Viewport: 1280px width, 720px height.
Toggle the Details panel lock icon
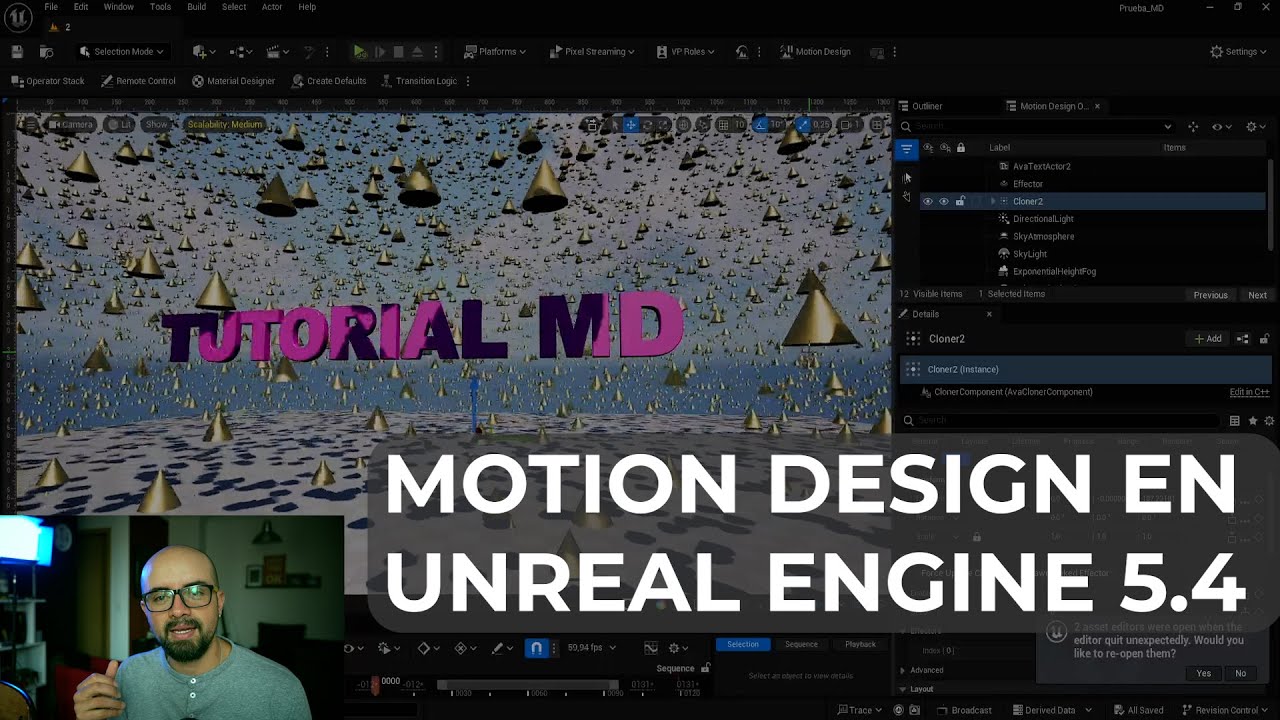(1264, 339)
